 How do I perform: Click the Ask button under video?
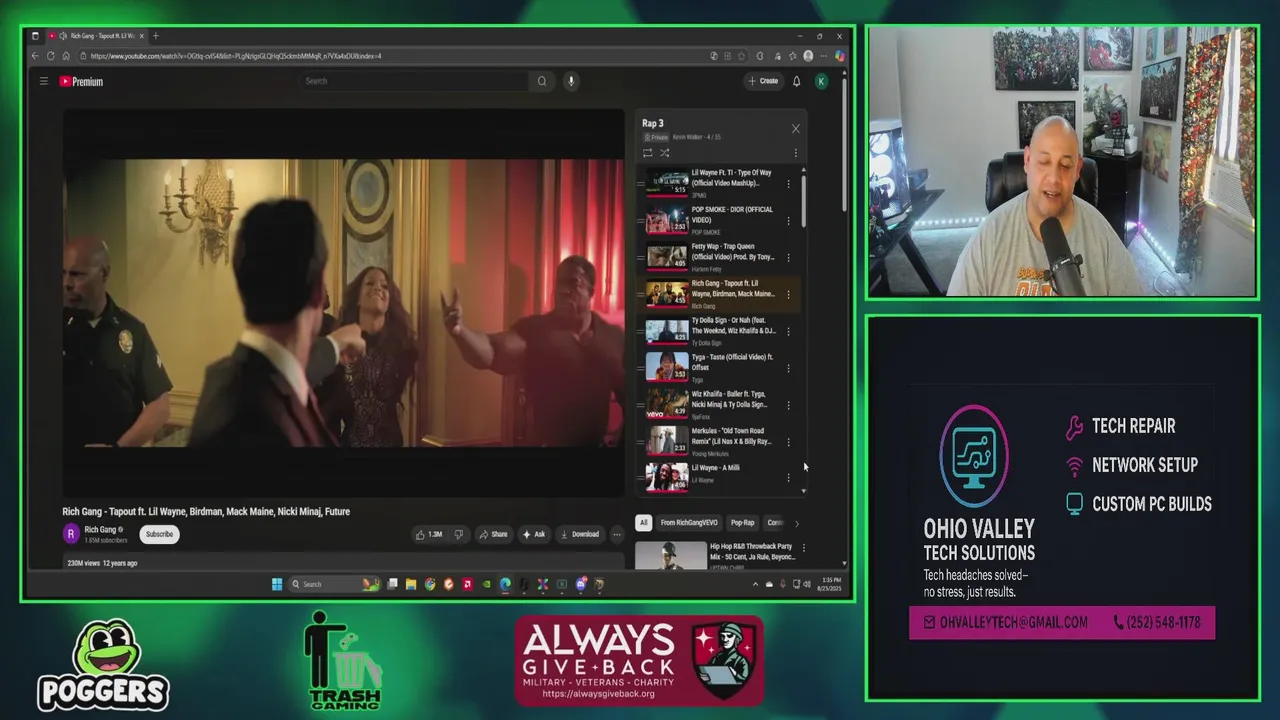click(x=534, y=534)
